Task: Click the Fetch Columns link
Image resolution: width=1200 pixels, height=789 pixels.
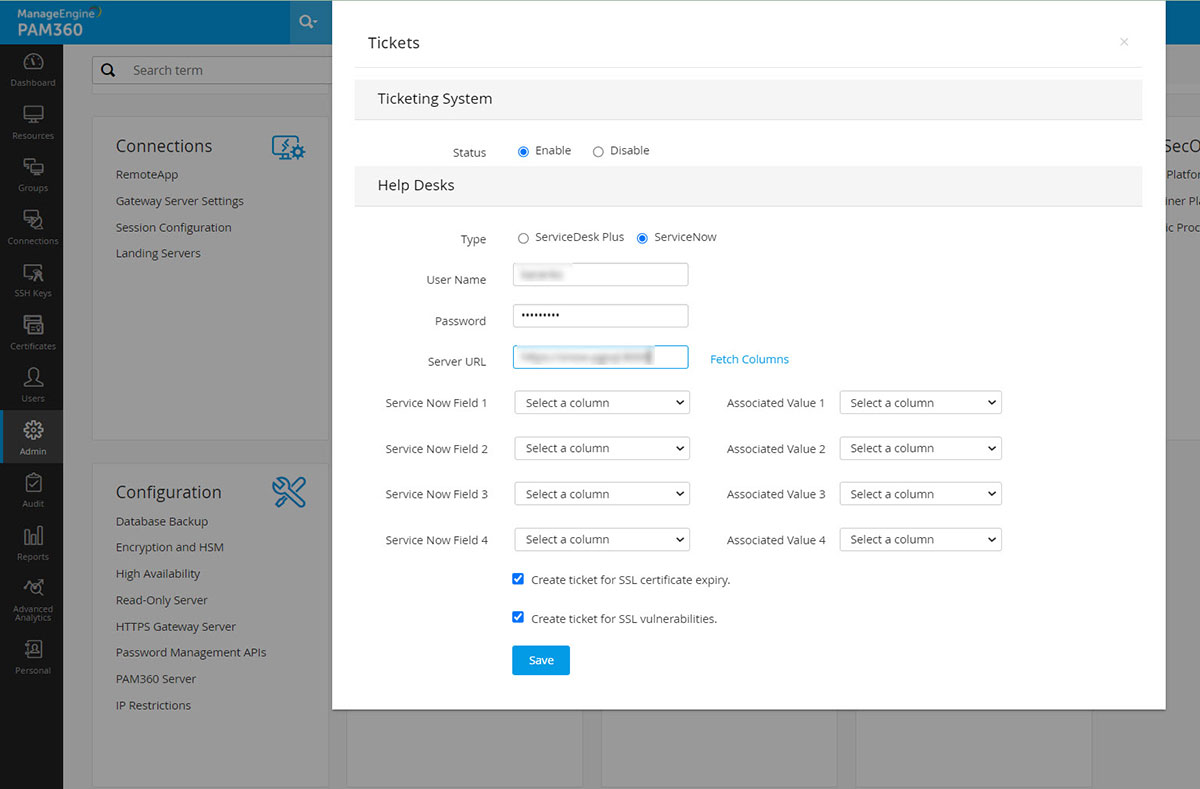Action: tap(749, 359)
